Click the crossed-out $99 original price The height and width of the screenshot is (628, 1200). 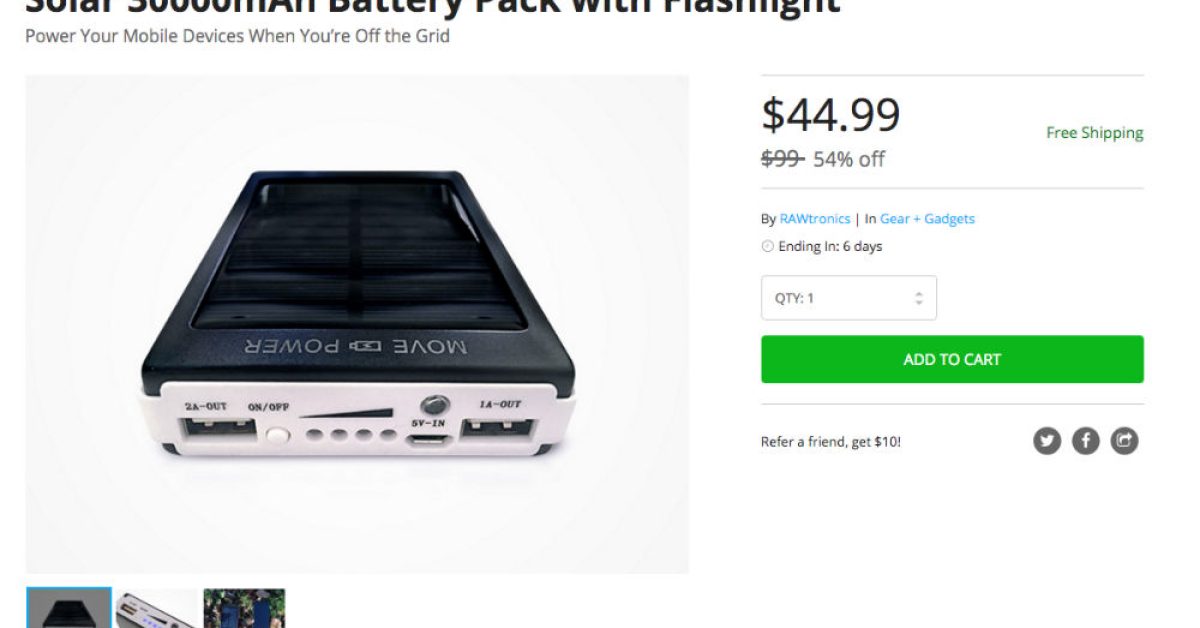coord(782,159)
